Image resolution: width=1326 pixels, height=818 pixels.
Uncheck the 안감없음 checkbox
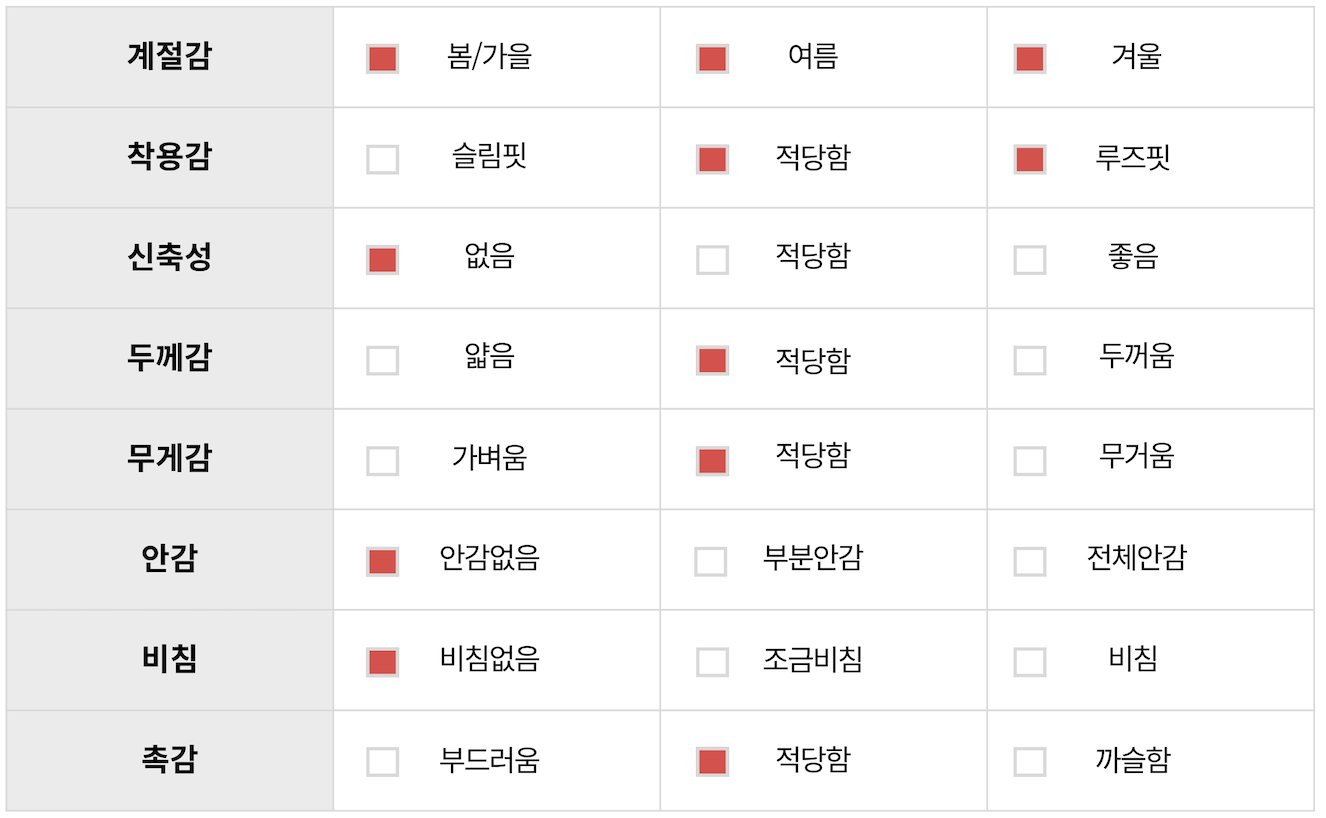[382, 561]
